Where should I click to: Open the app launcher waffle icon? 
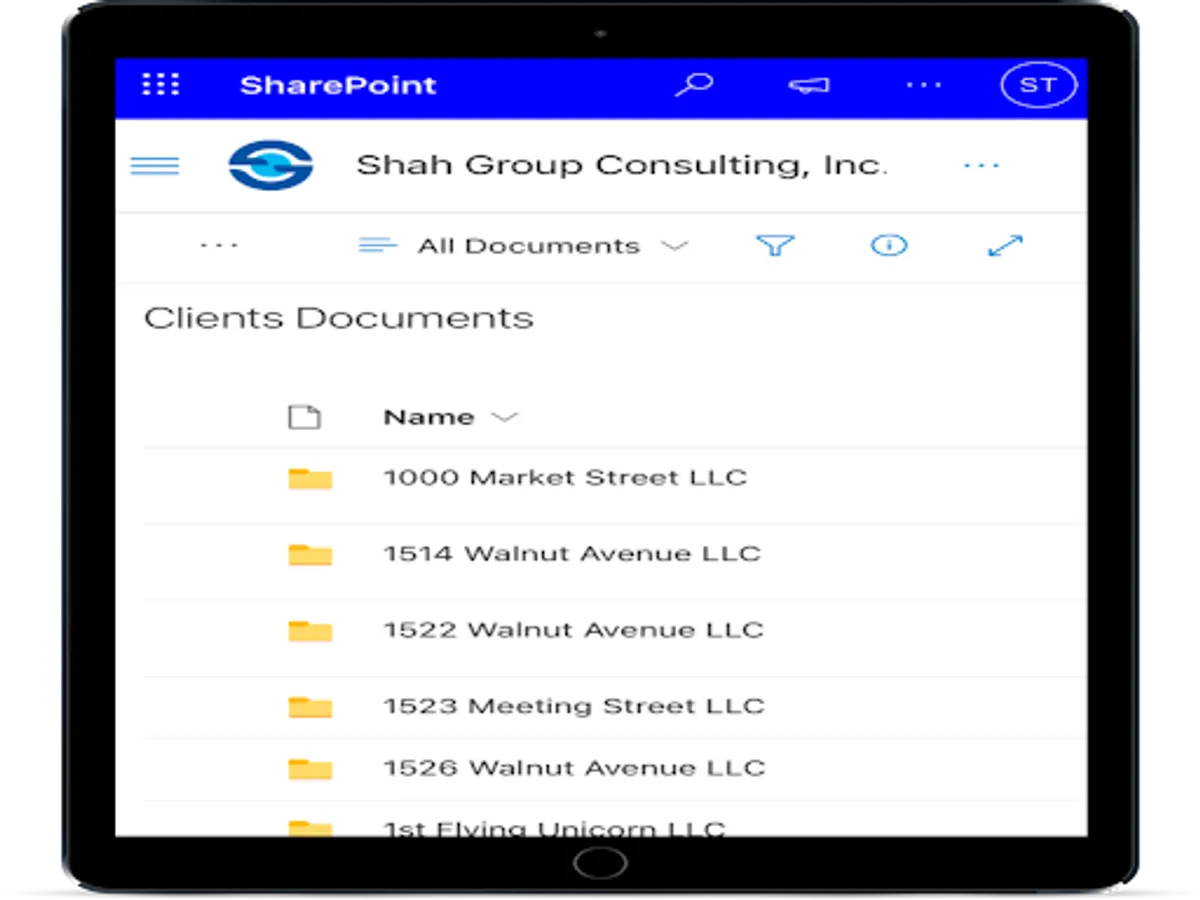click(161, 85)
